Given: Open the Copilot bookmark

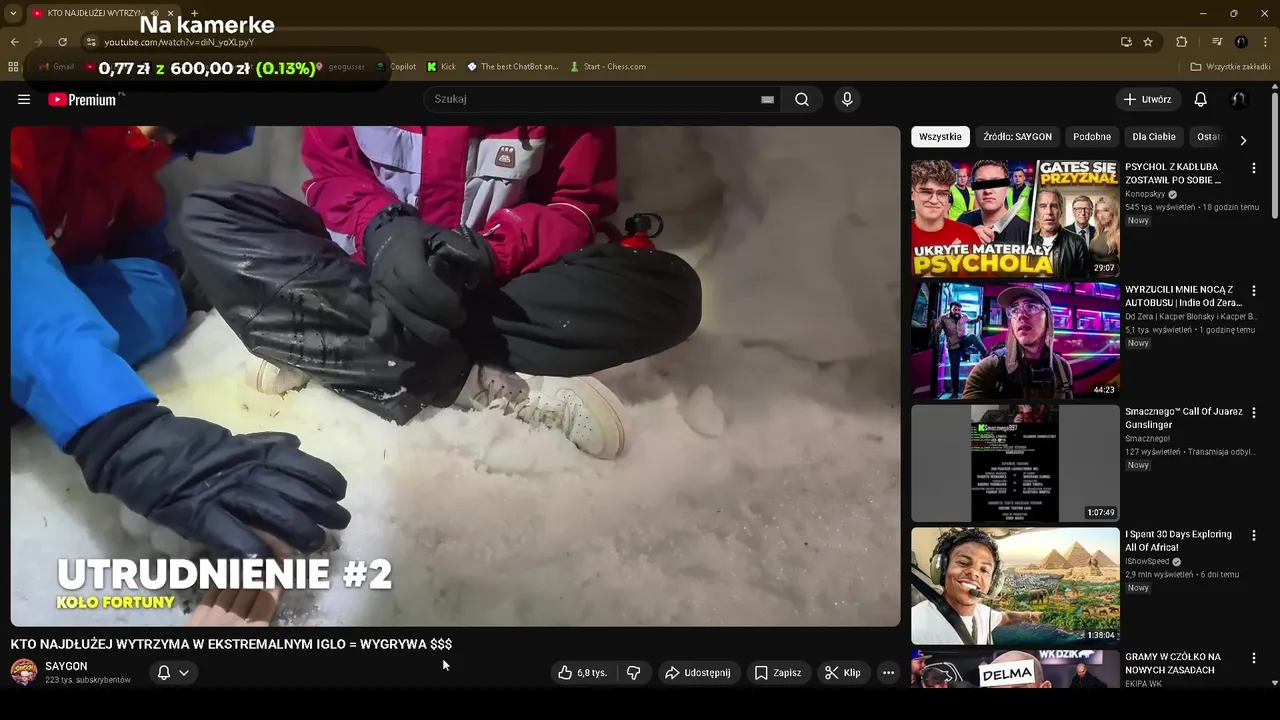Looking at the screenshot, I should click(x=396, y=67).
